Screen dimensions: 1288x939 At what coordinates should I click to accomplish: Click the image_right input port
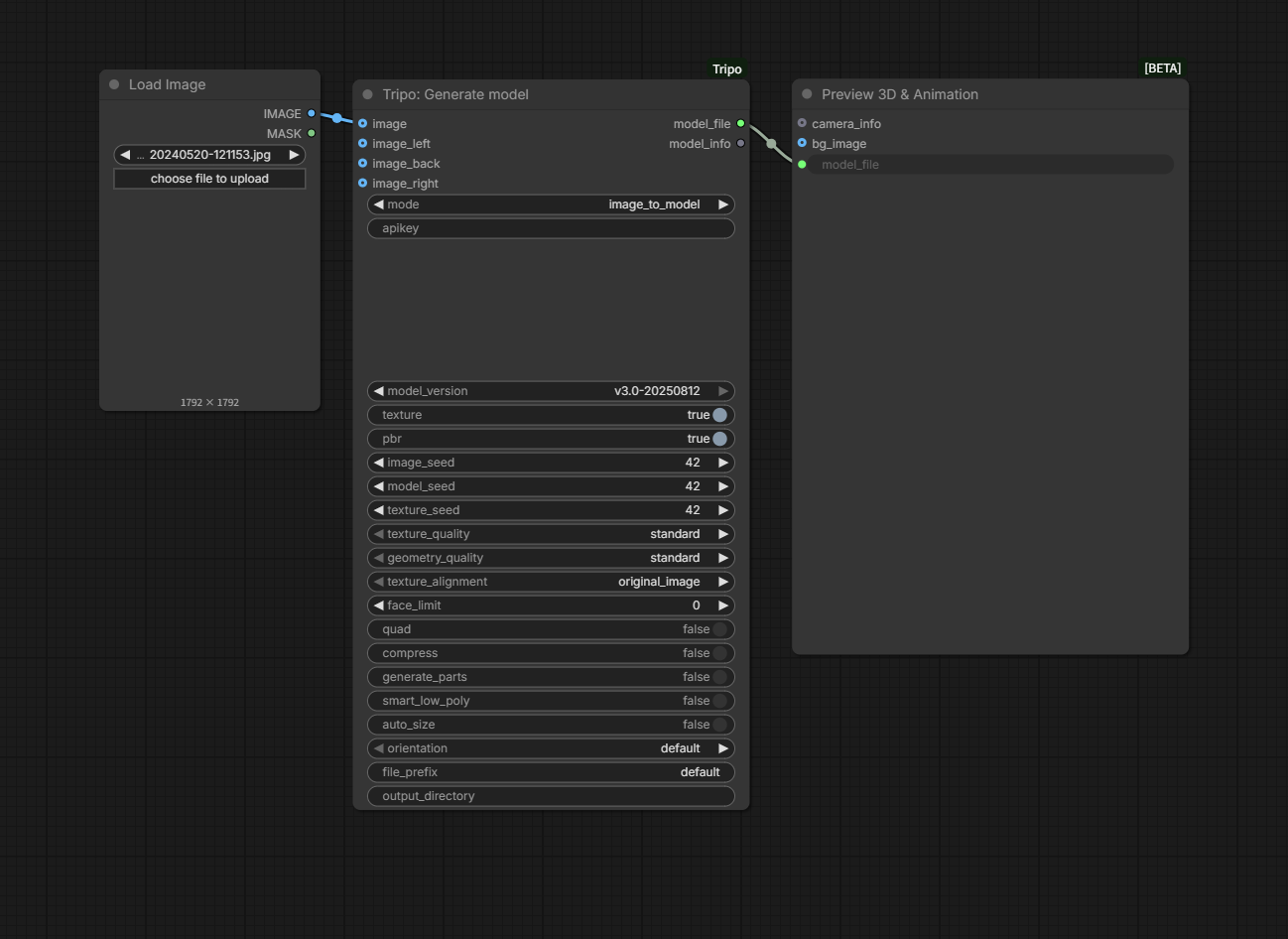[362, 183]
